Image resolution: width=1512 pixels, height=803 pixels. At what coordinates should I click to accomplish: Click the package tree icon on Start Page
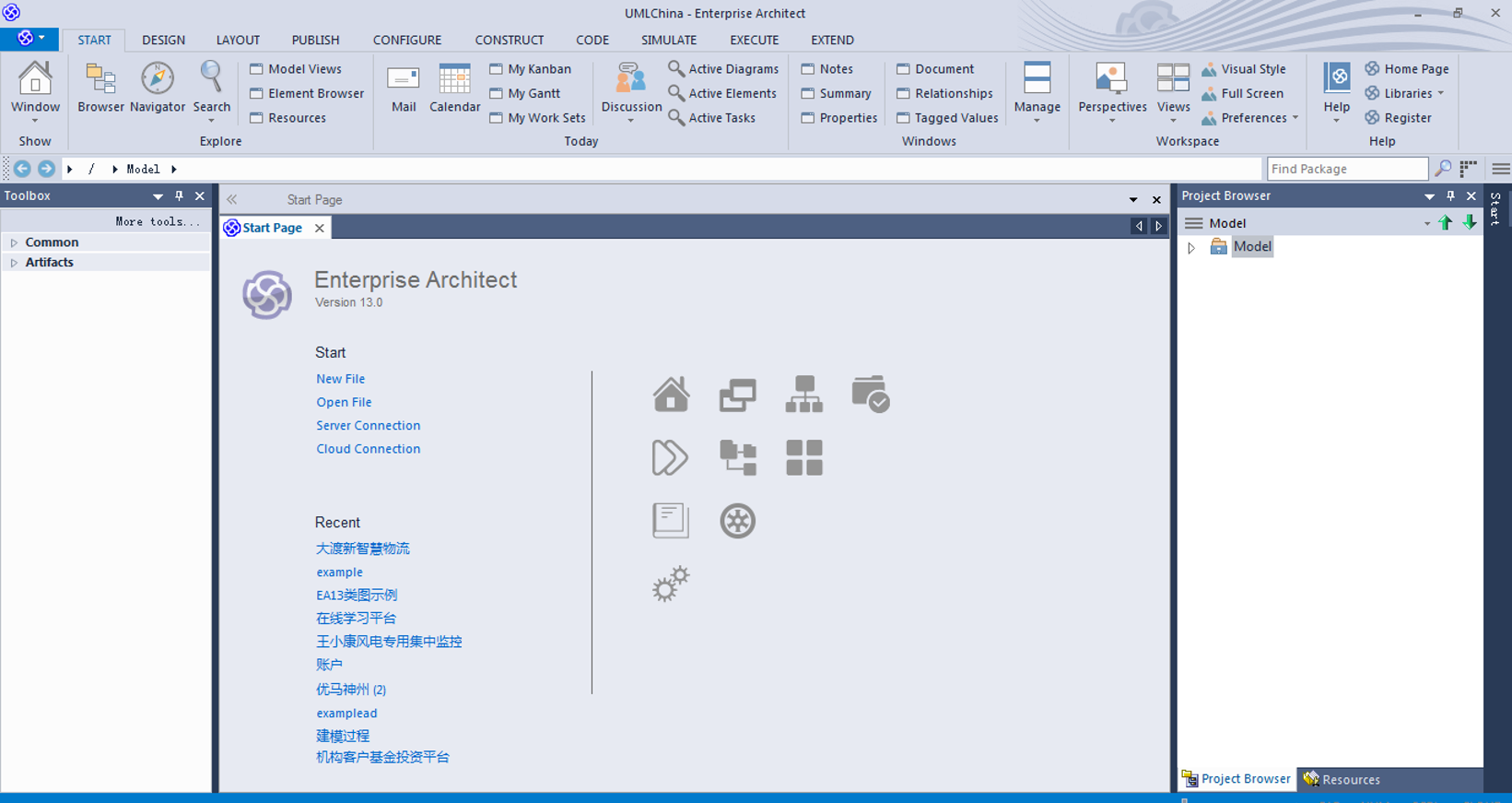coord(738,457)
